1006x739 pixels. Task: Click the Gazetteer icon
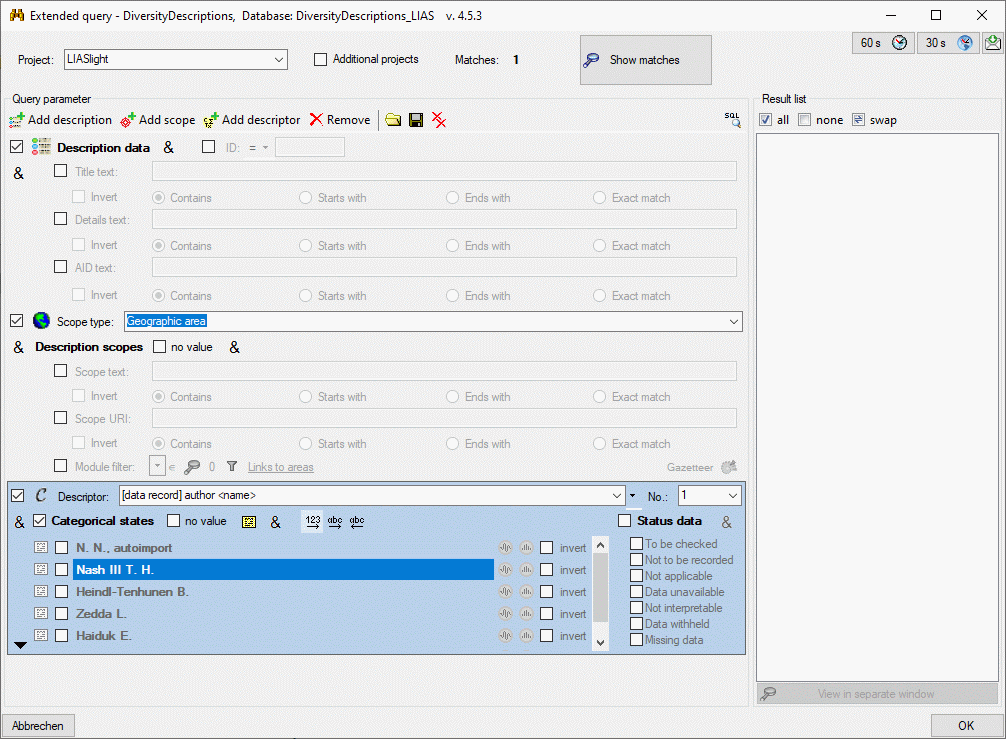click(729, 467)
